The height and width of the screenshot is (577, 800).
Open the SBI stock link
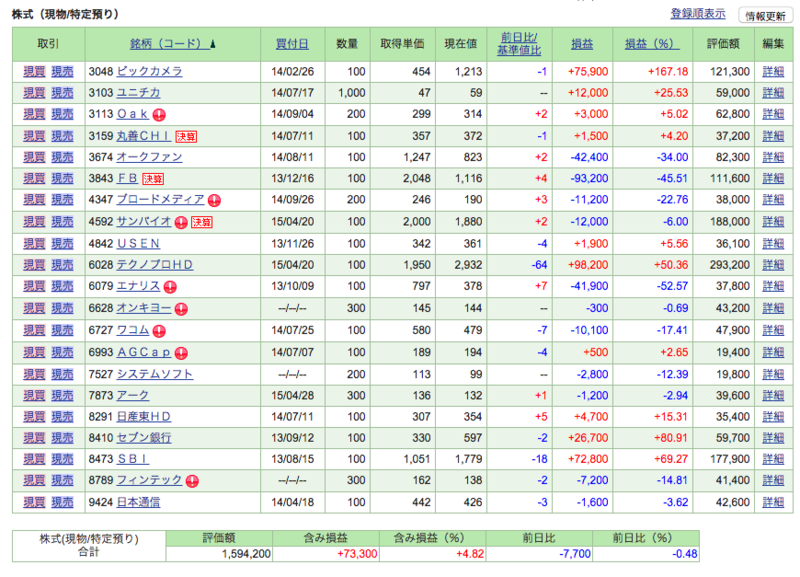(x=133, y=459)
